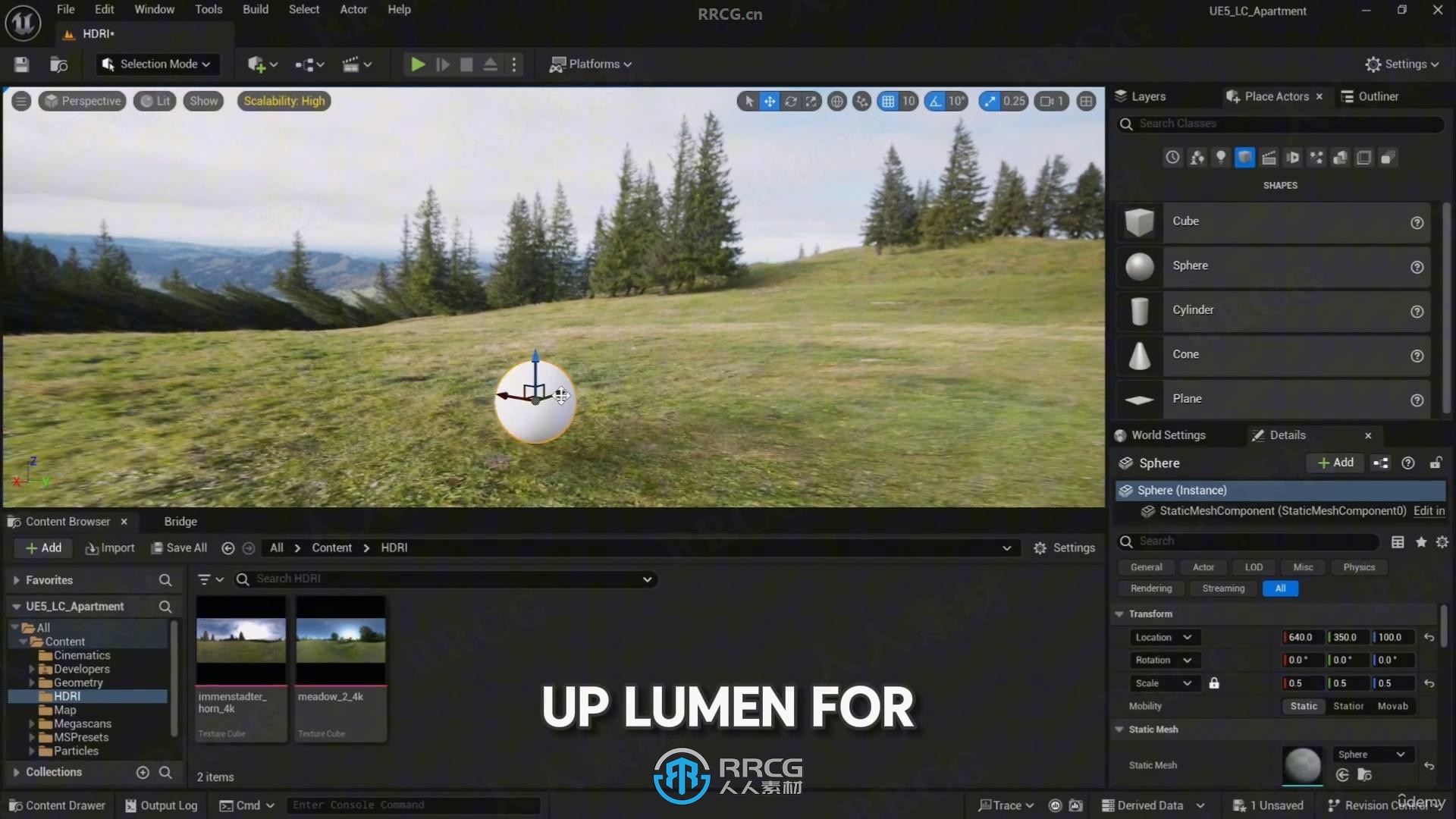
Task: Collapse the Transform section
Action: 1119,614
